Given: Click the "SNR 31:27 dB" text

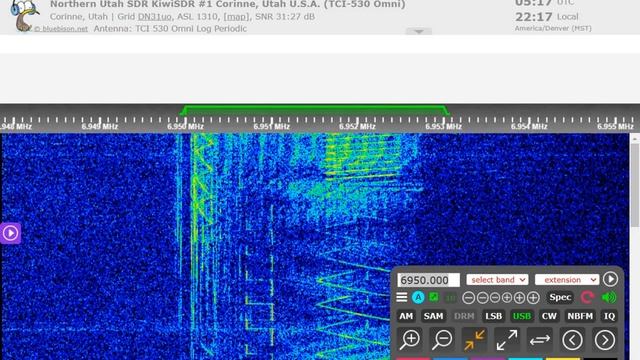Looking at the screenshot, I should (285, 17).
